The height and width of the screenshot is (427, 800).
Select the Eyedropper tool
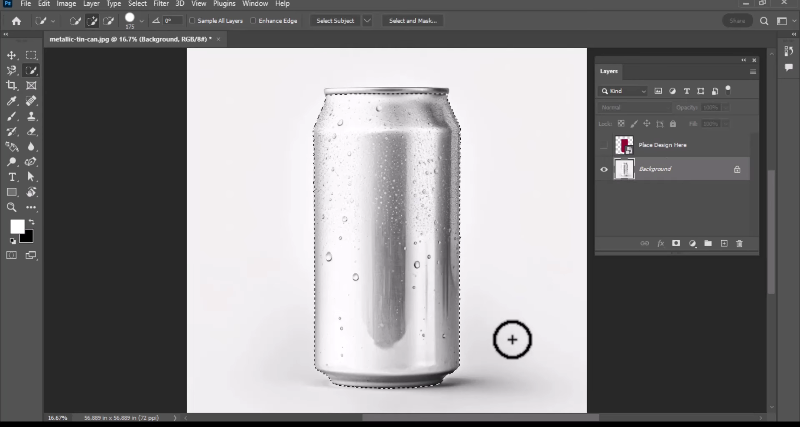(12, 101)
